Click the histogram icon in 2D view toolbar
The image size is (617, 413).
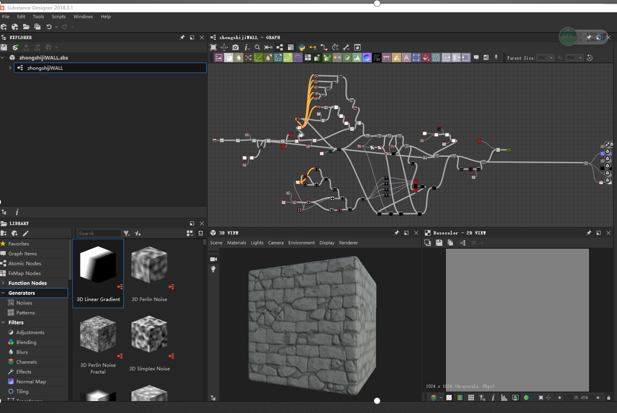[504, 398]
